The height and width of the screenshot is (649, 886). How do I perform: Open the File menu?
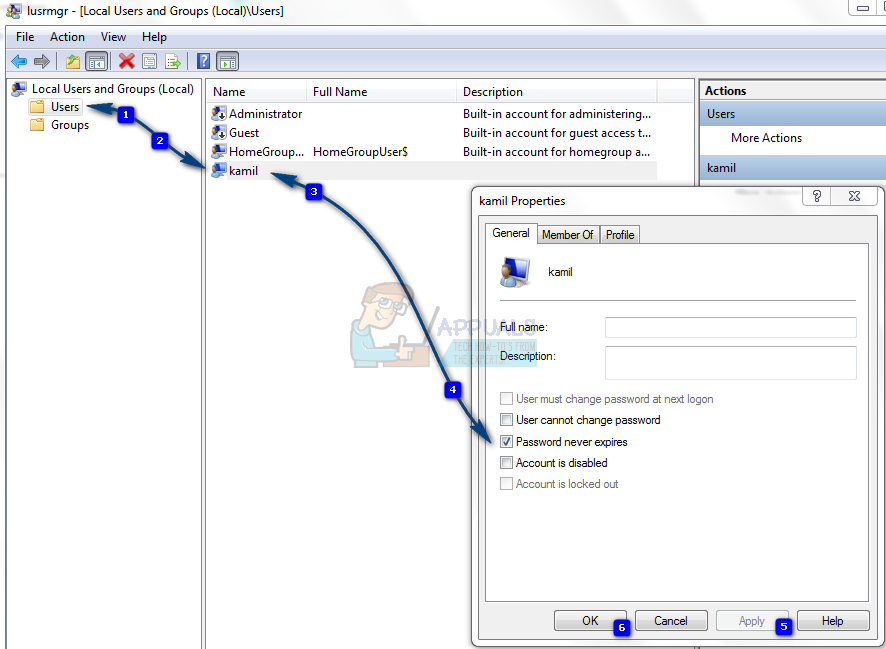(25, 37)
